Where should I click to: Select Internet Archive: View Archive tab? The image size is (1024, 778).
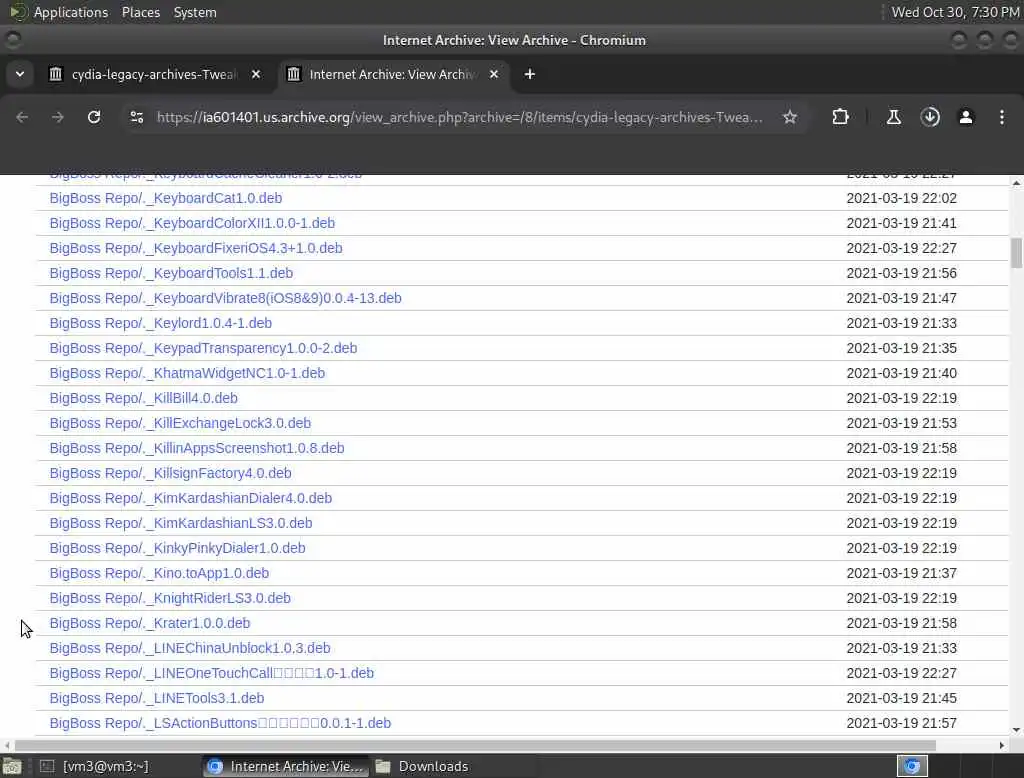(392, 74)
